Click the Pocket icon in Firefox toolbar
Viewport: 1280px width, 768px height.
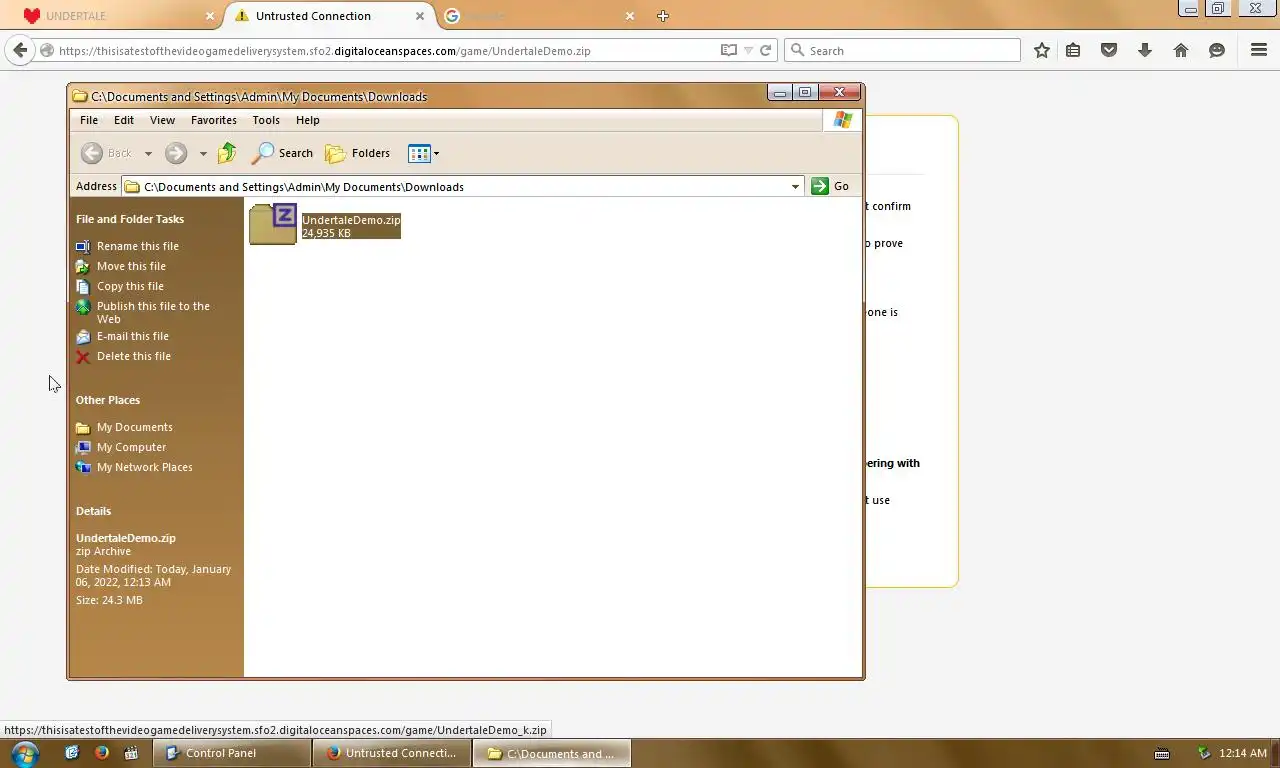coord(1109,50)
